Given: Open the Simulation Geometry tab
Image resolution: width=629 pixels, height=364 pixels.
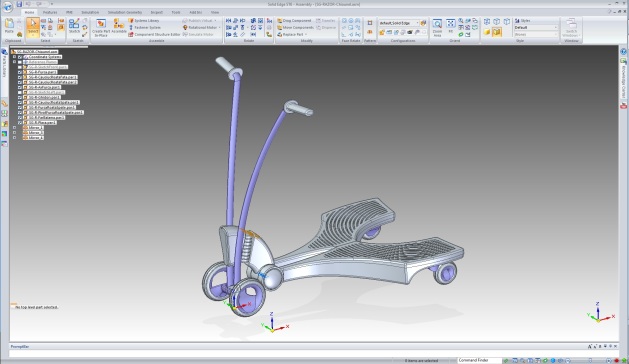Looking at the screenshot, I should pyautogui.click(x=125, y=12).
